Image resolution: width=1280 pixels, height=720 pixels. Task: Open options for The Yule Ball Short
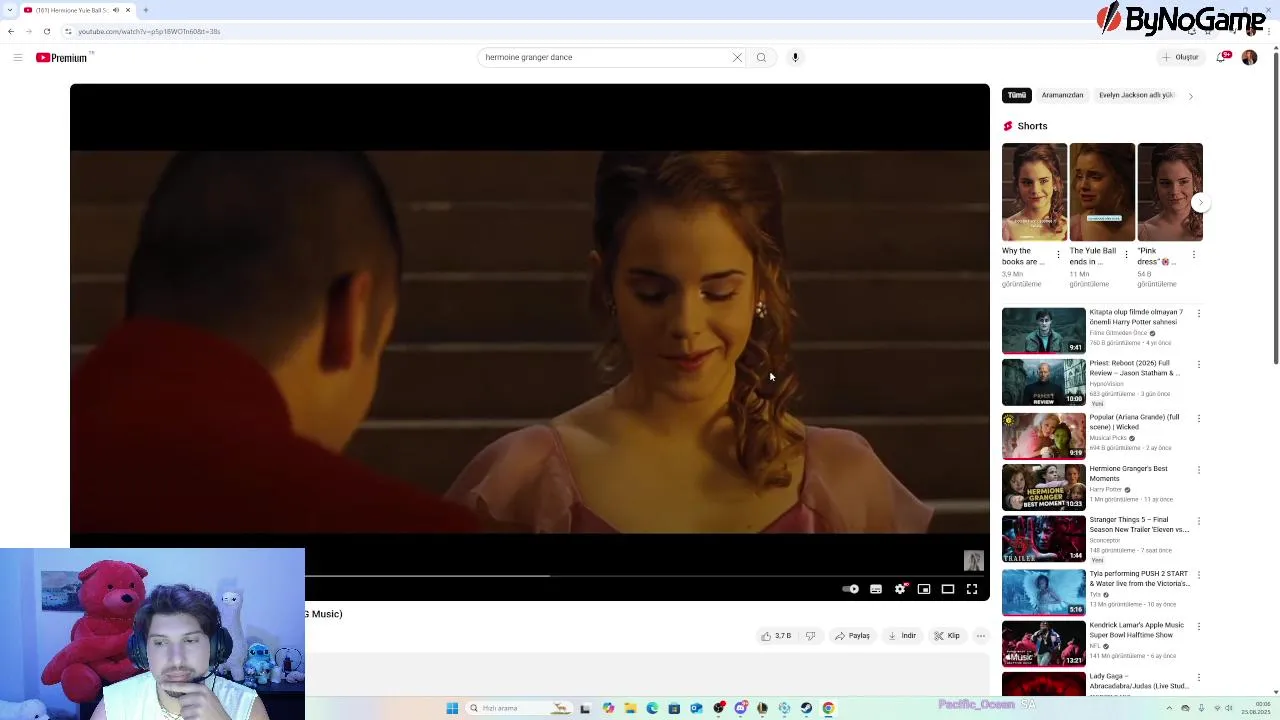(x=1126, y=255)
